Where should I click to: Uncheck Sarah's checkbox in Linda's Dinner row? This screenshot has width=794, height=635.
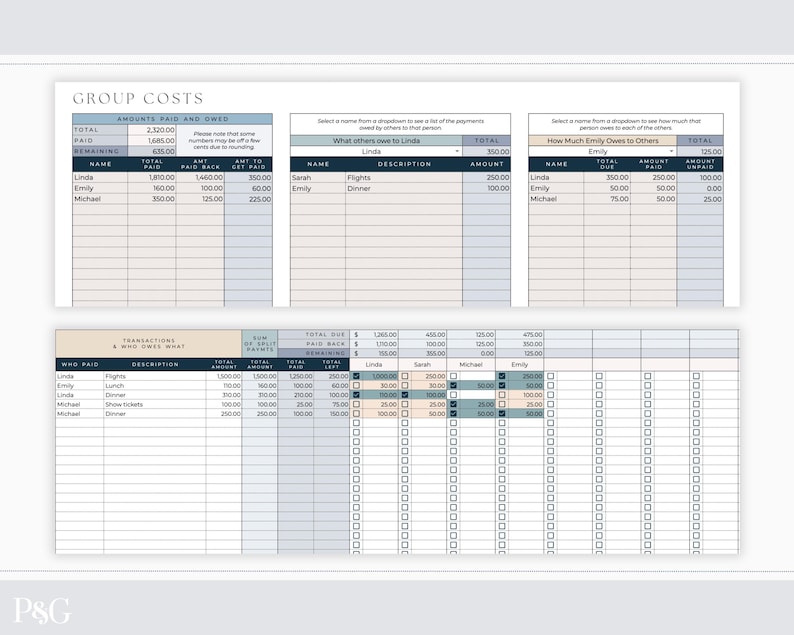405,394
